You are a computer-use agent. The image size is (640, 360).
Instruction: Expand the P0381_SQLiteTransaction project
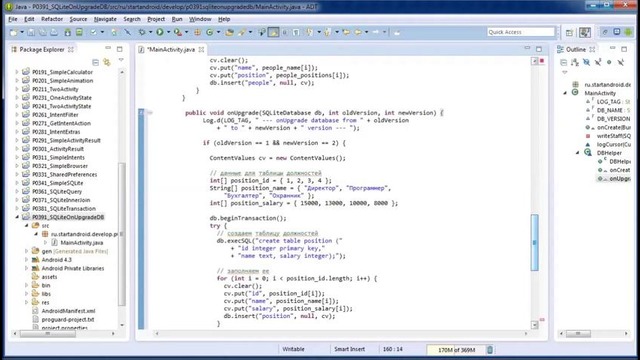(17, 209)
